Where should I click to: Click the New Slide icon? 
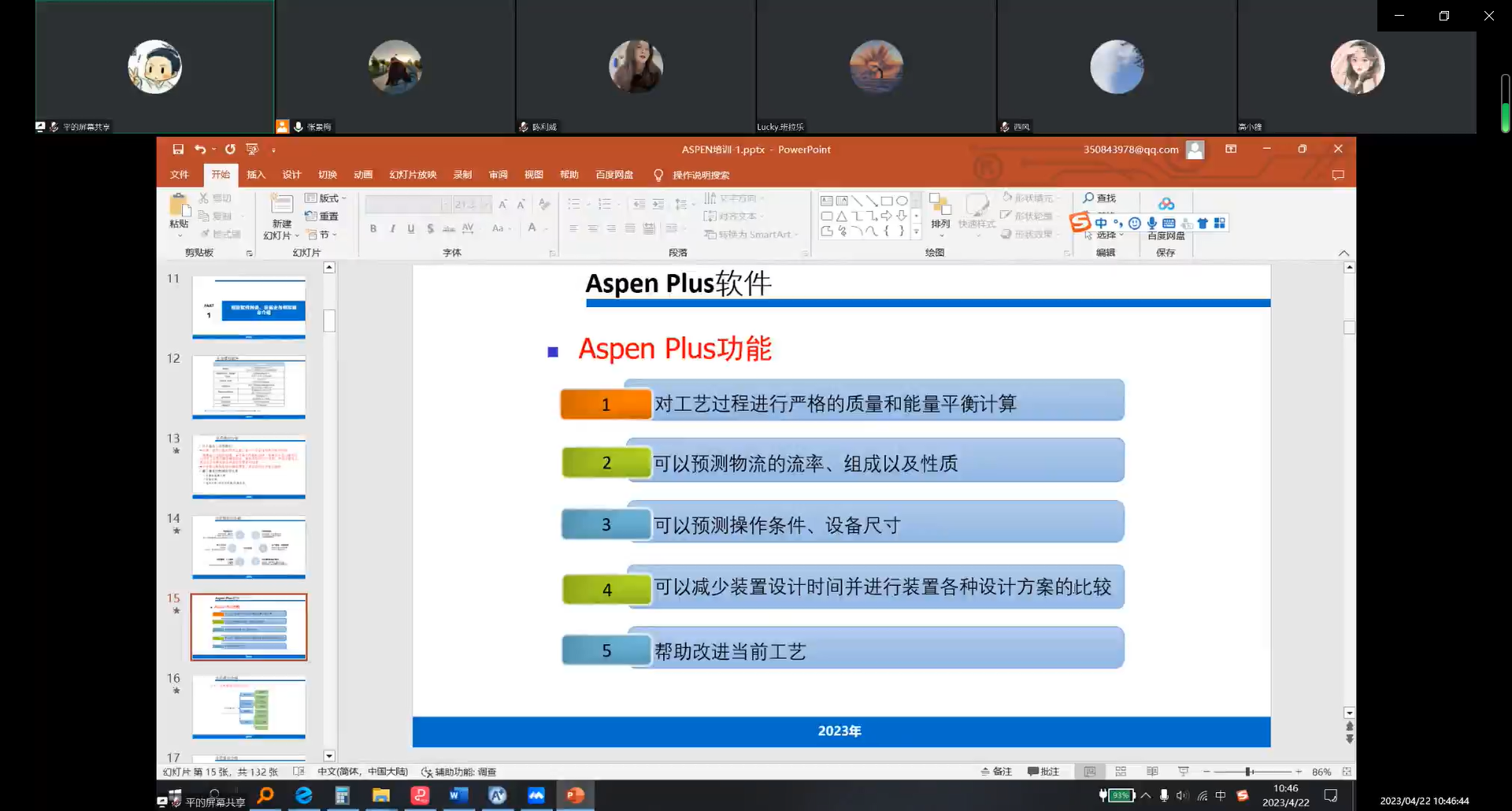point(281,204)
